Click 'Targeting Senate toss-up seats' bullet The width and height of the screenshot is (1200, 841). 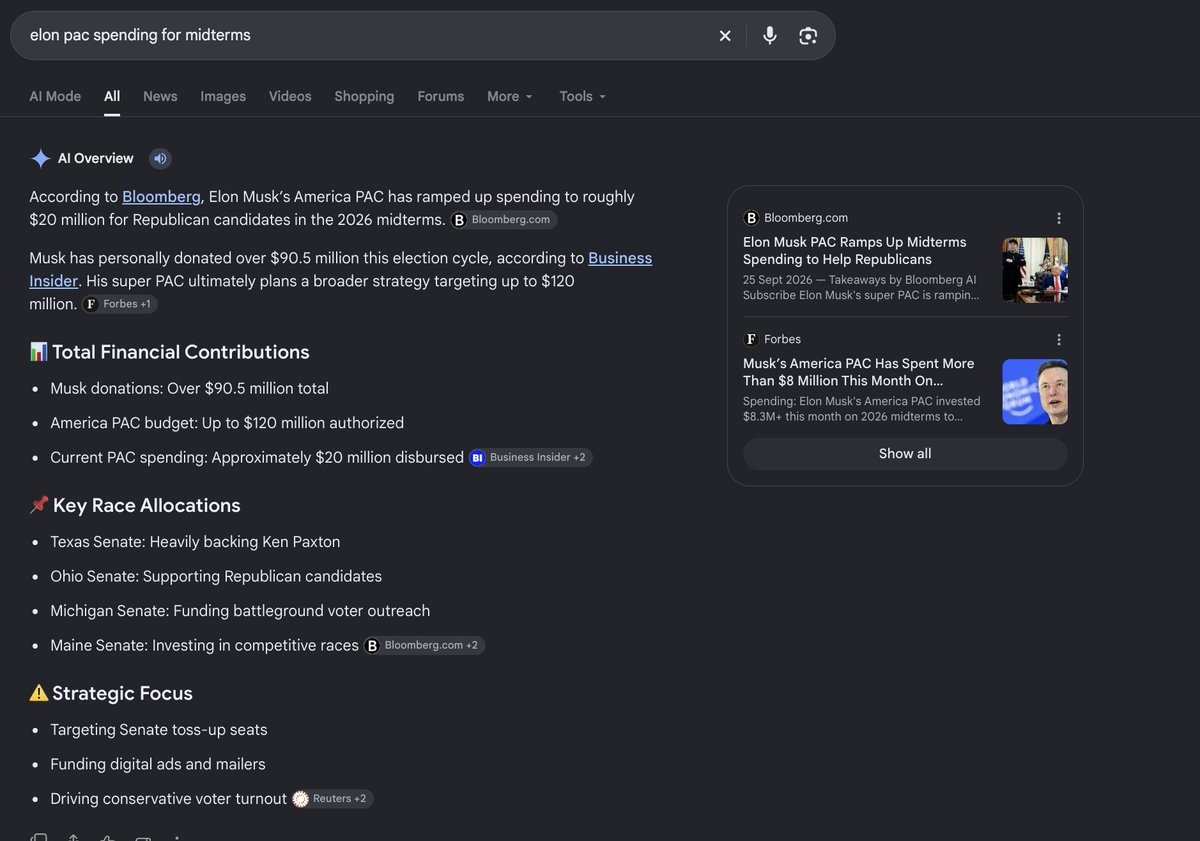(159, 730)
